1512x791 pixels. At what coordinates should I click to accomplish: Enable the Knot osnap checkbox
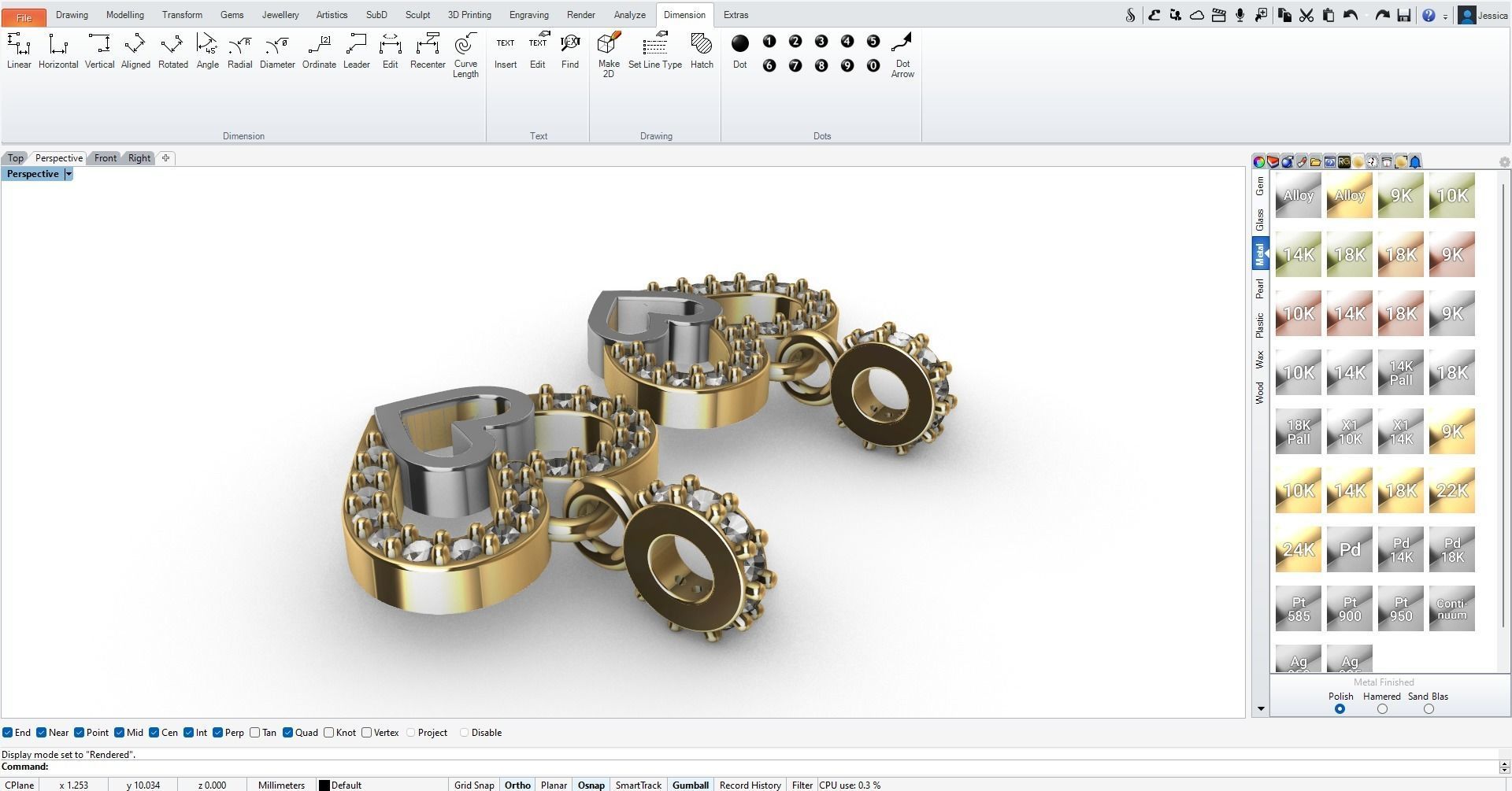tap(328, 733)
